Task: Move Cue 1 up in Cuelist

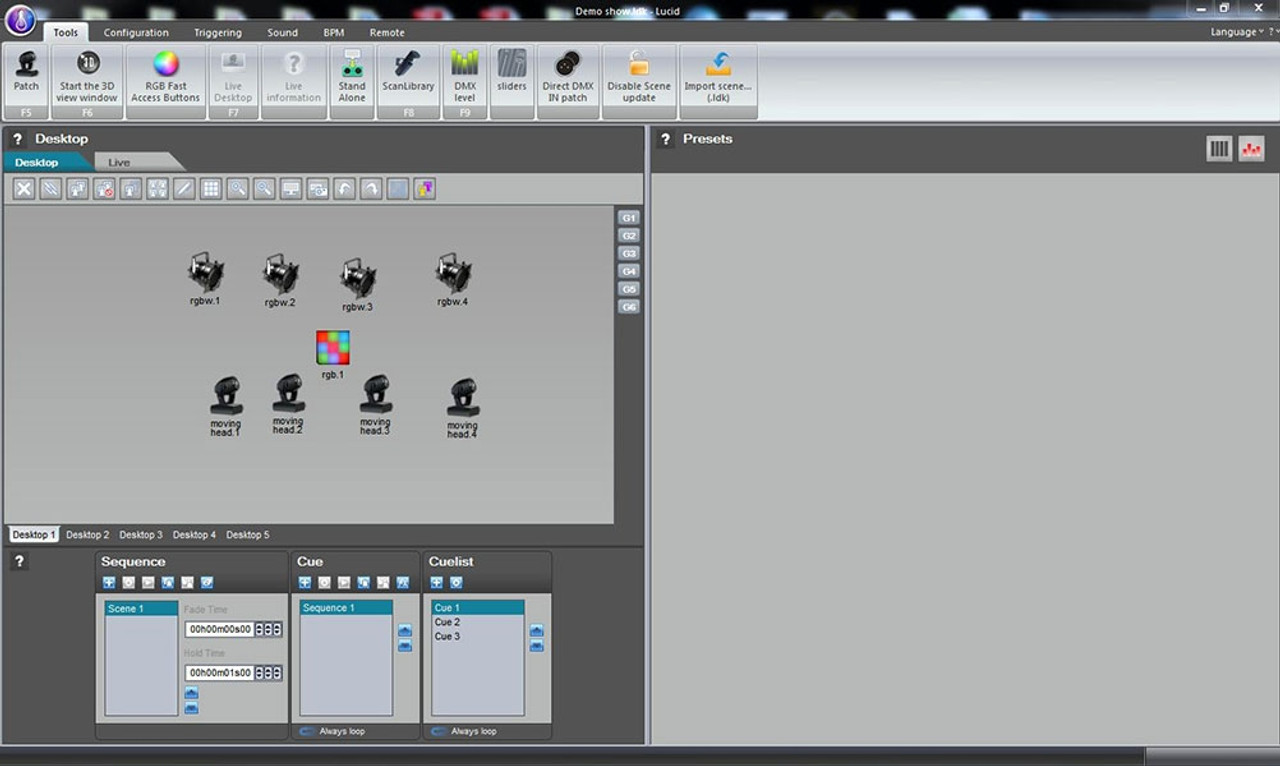Action: (537, 631)
